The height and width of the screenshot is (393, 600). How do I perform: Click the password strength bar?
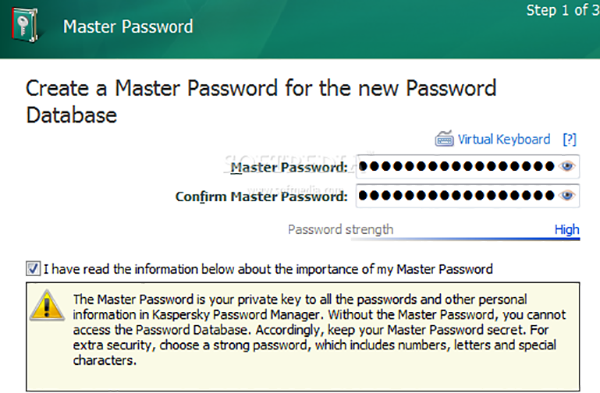tap(465, 239)
